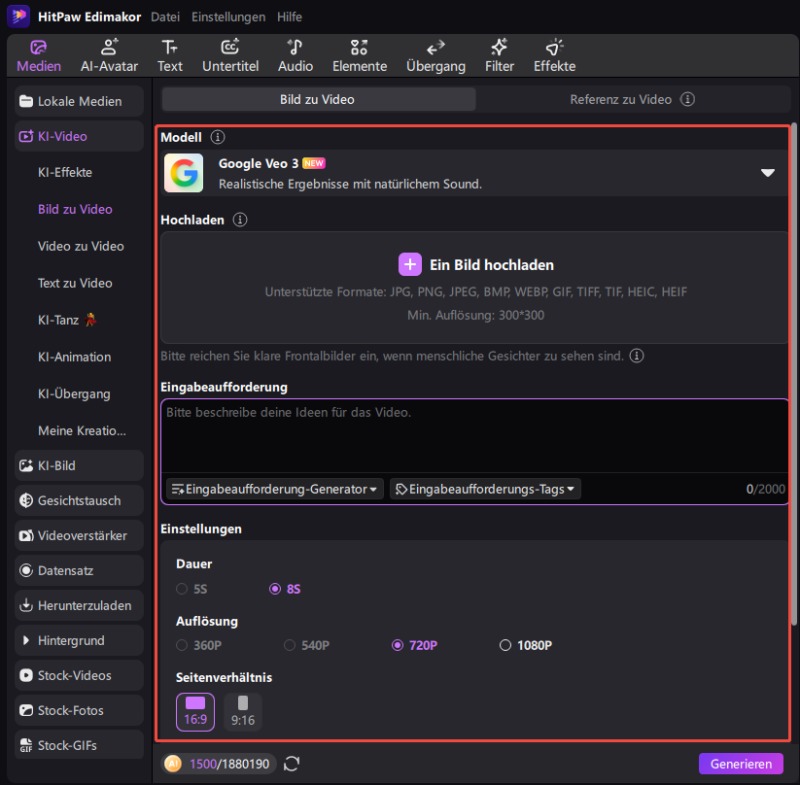The height and width of the screenshot is (785, 800).
Task: Open KI-Bild in the sidebar
Action: pyautogui.click(x=79, y=465)
